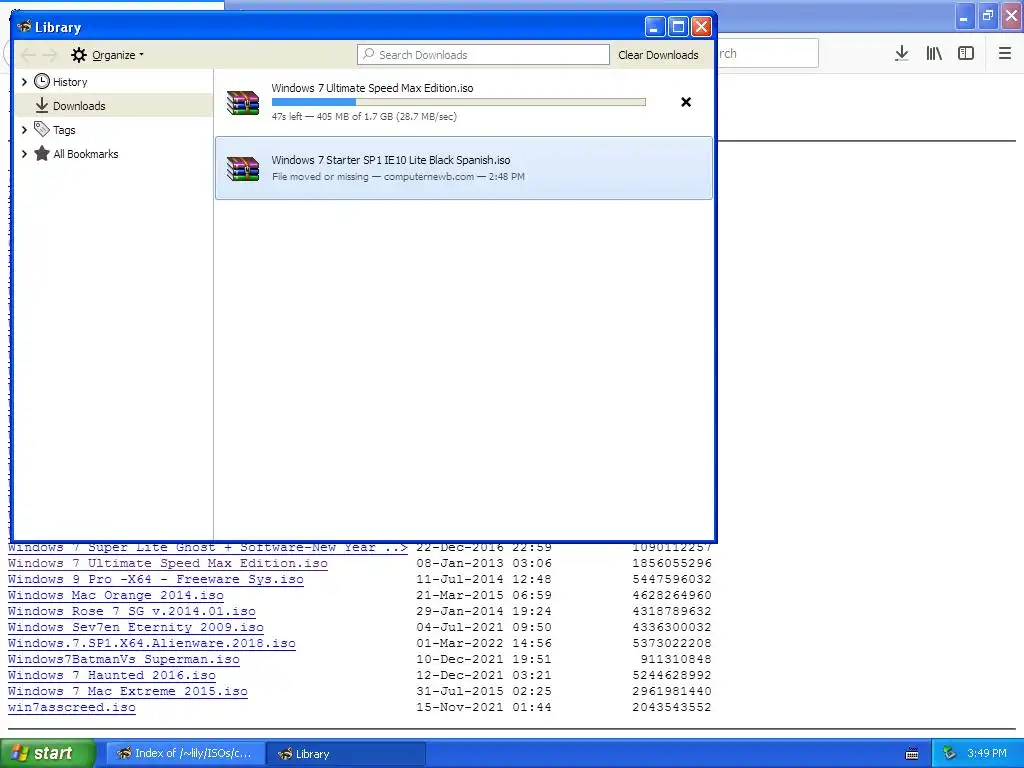Image resolution: width=1024 pixels, height=768 pixels.
Task: Open Windows Sev7en Eternity 2009.iso link
Action: 135,627
